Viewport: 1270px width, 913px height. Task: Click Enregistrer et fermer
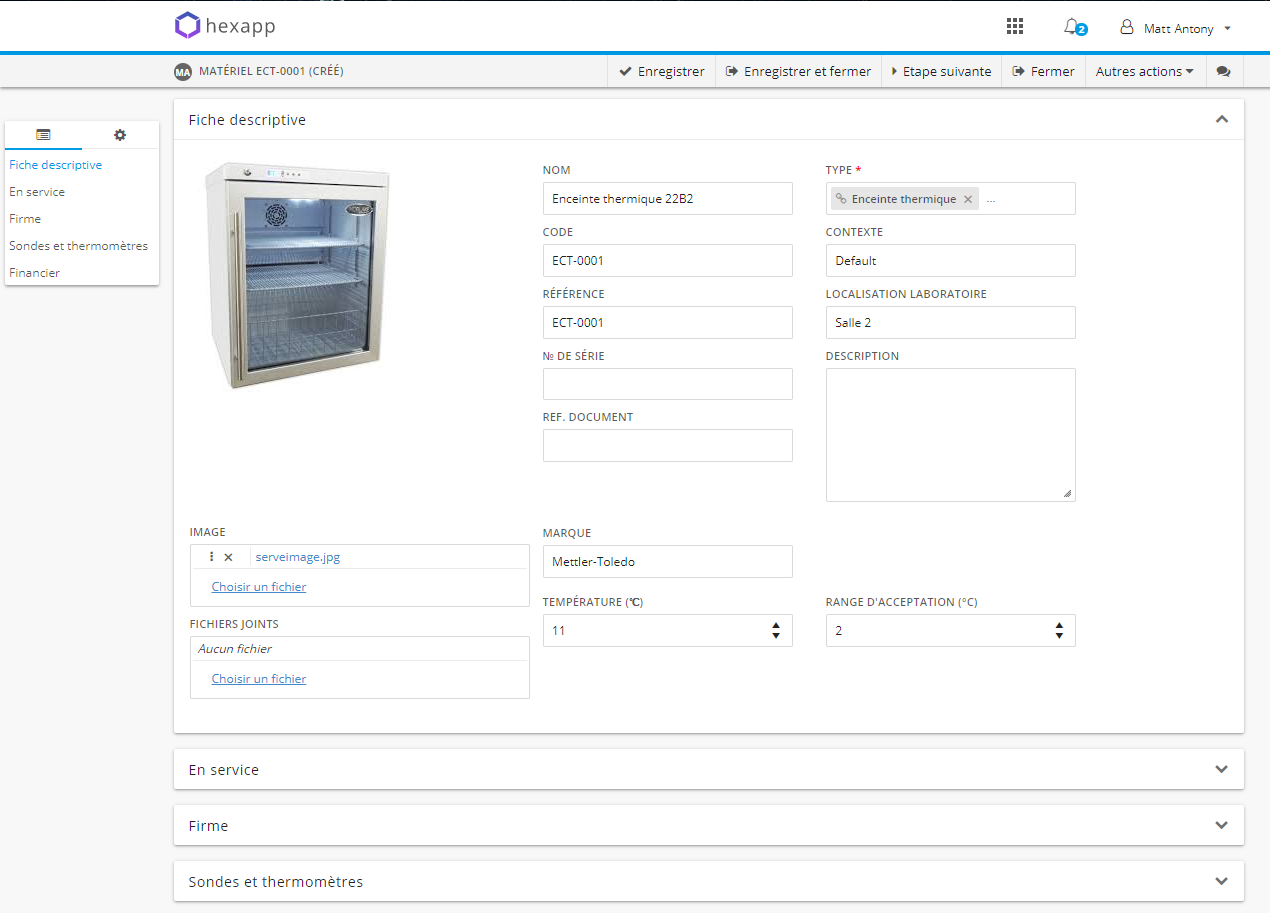coord(798,72)
